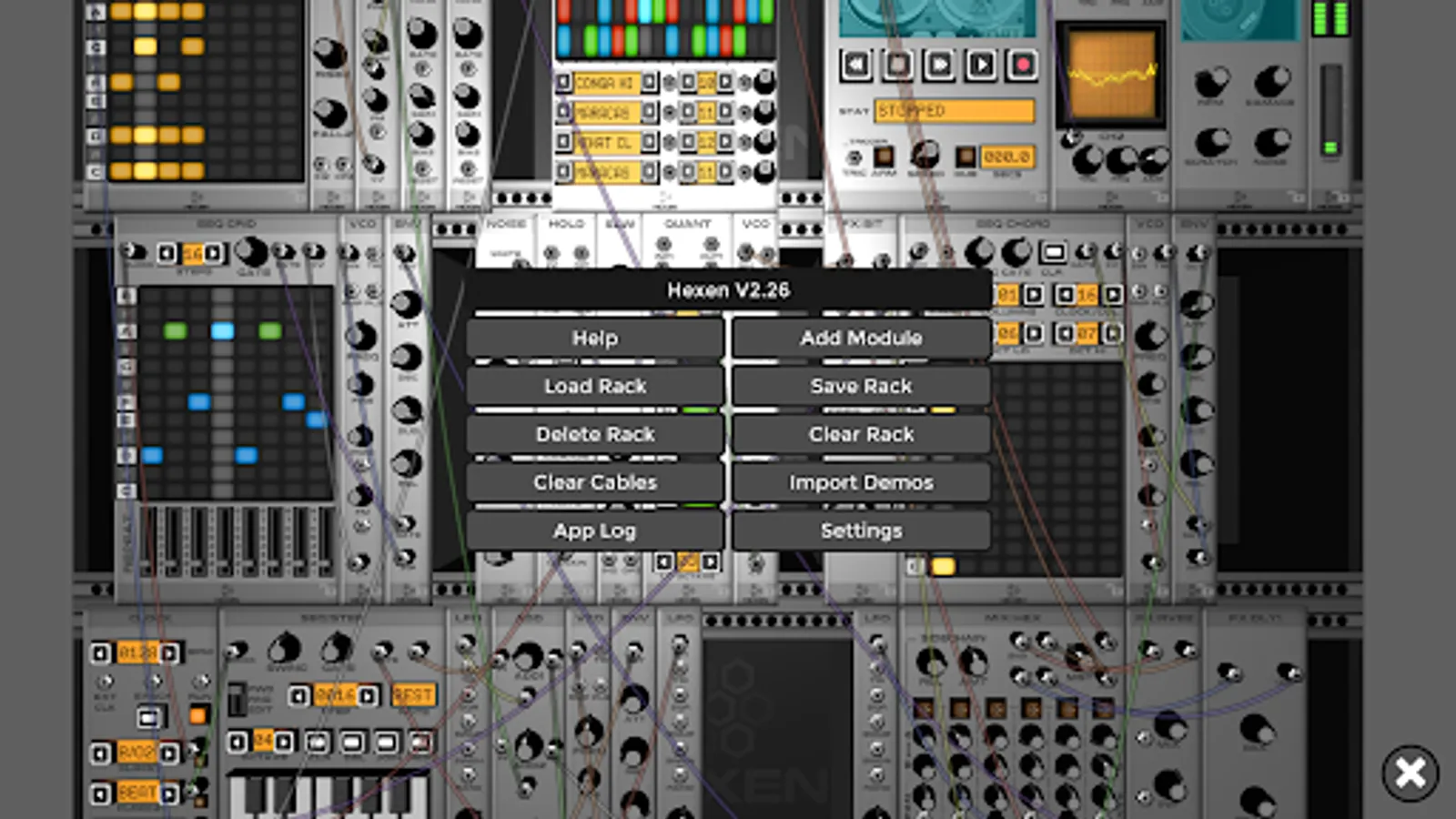Screen dimensions: 1456x819
Task: Click previous arrow beside CONGA HI sample
Action: click(563, 83)
